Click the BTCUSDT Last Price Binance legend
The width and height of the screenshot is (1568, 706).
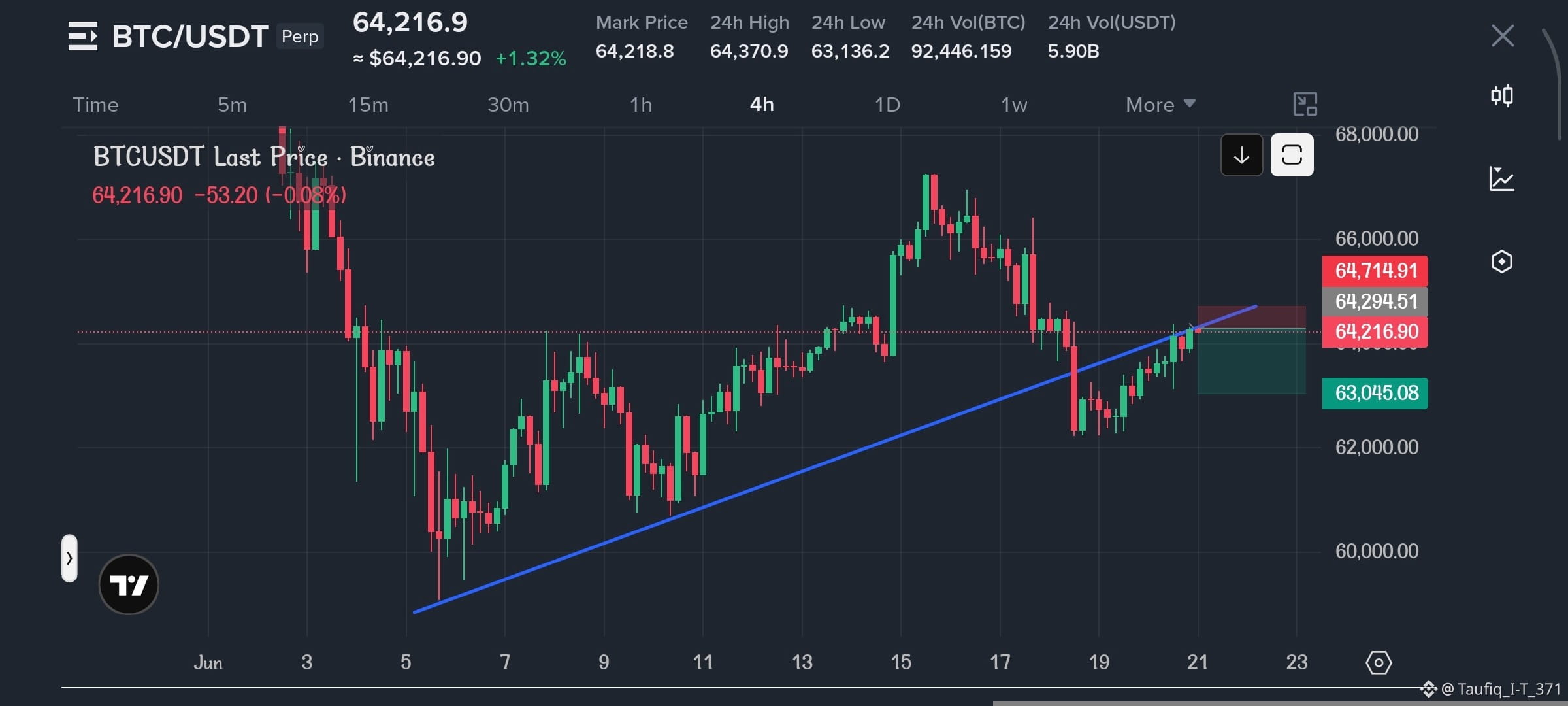pos(264,158)
